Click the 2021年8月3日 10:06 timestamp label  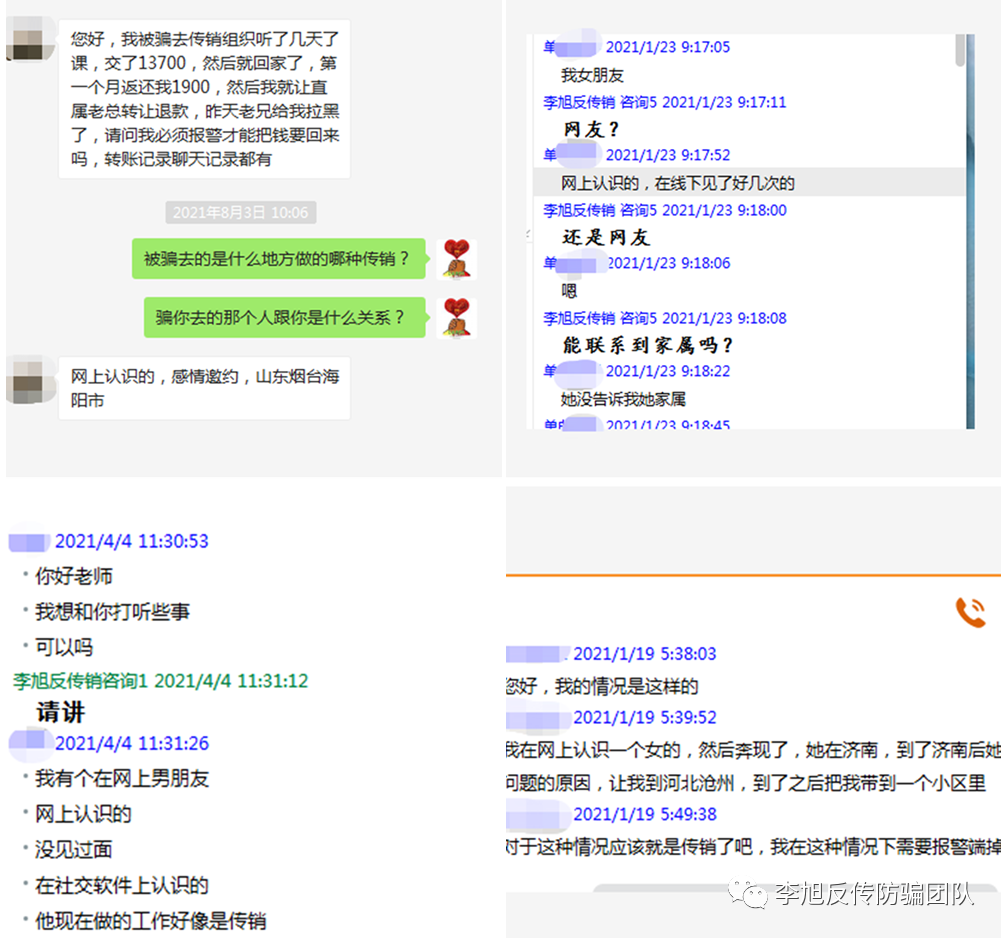tap(240, 212)
